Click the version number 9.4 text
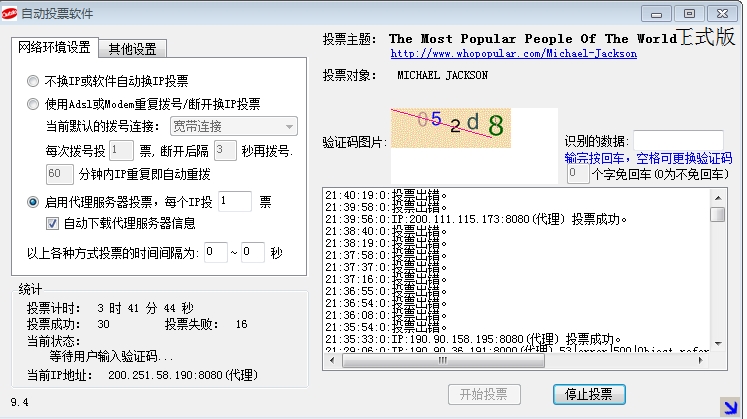Image resolution: width=747 pixels, height=419 pixels. click(x=20, y=402)
